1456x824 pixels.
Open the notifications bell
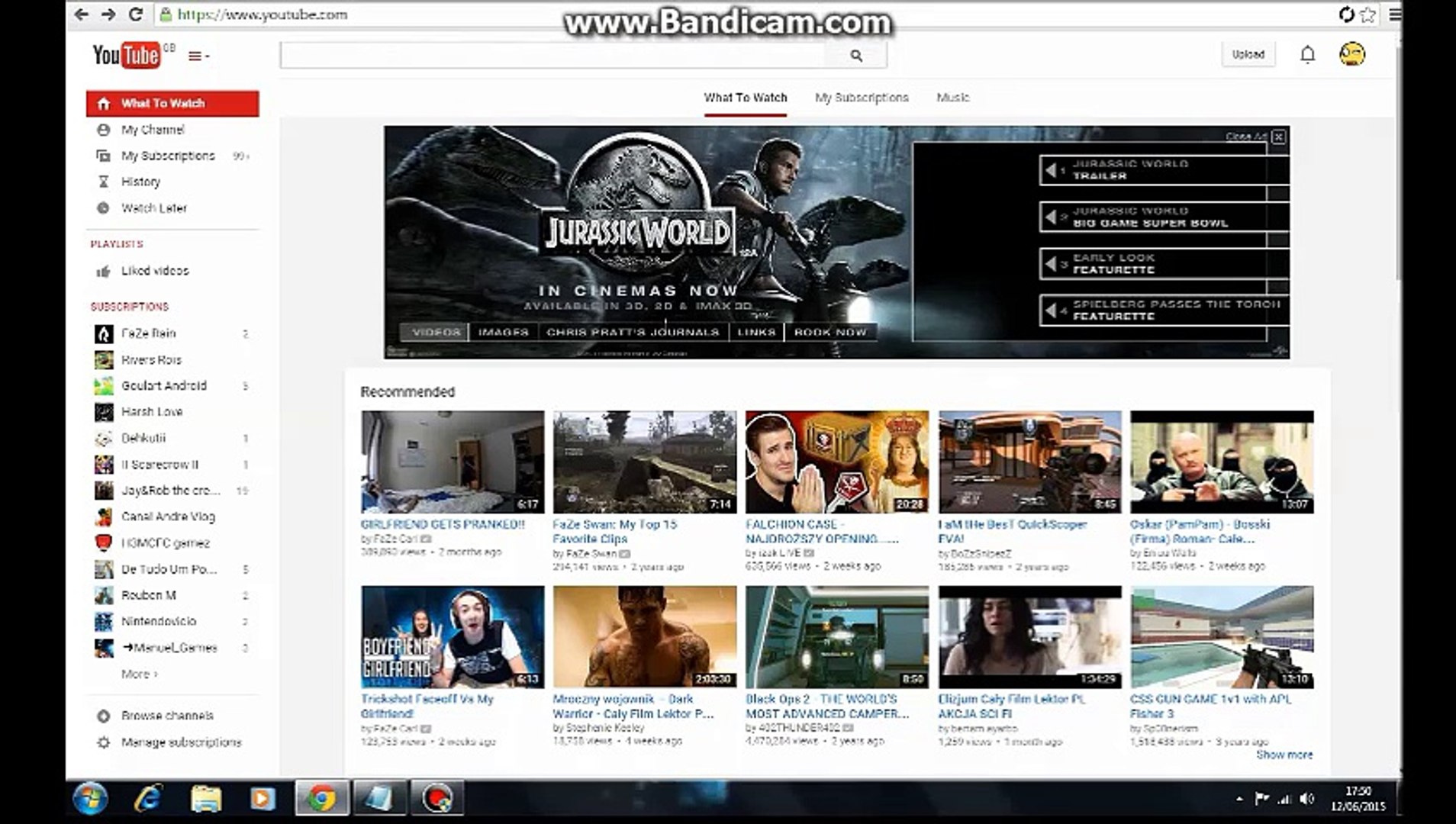pos(1308,54)
